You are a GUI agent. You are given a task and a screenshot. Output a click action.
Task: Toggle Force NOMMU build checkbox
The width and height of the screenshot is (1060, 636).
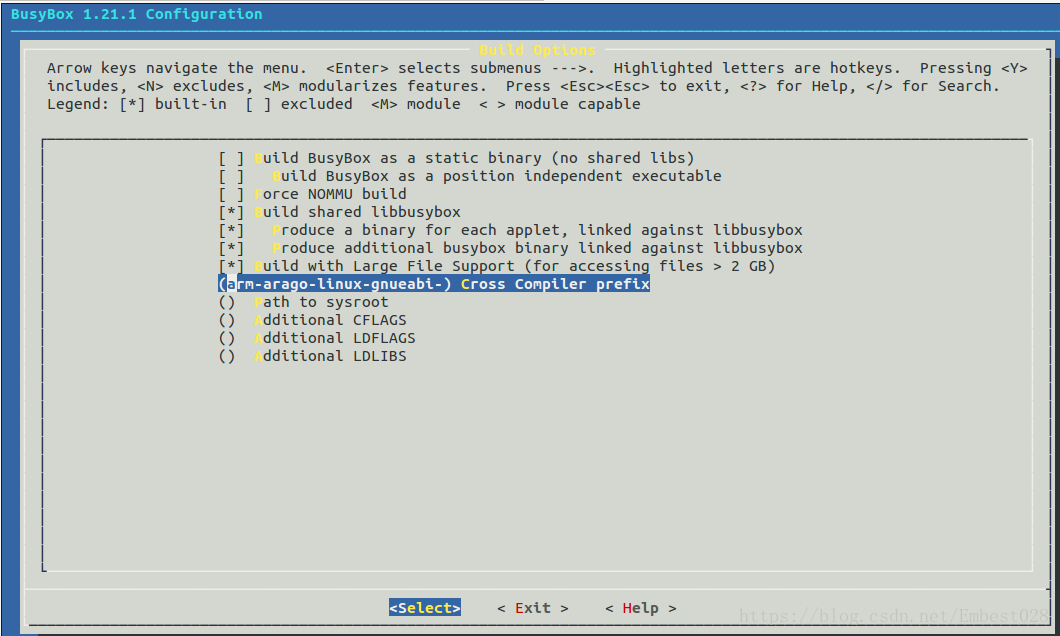pyautogui.click(x=231, y=194)
